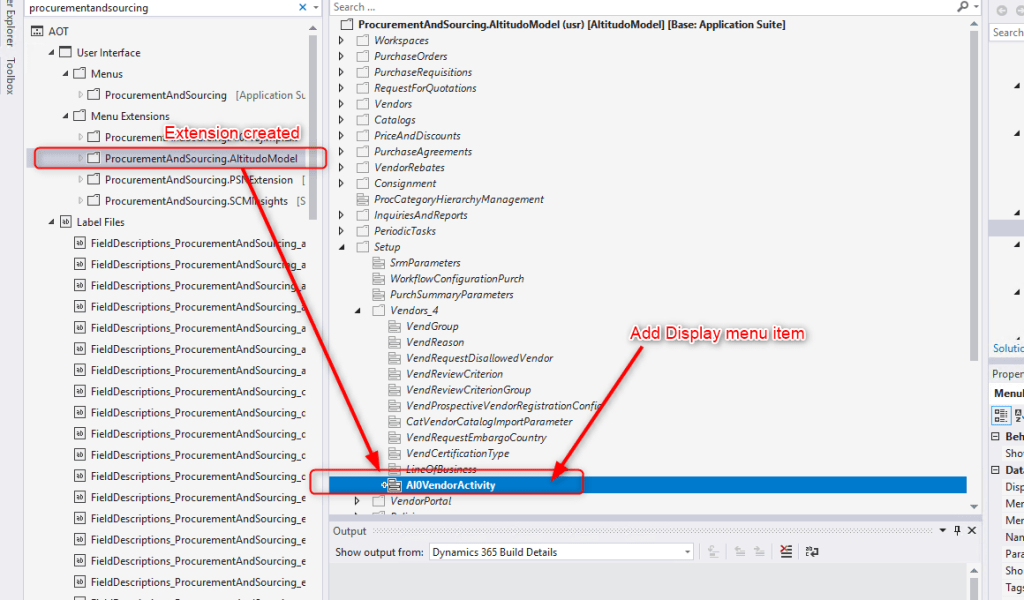Open the Show output from dropdown
Image resolution: width=1024 pixels, height=600 pixels.
pyautogui.click(x=686, y=552)
